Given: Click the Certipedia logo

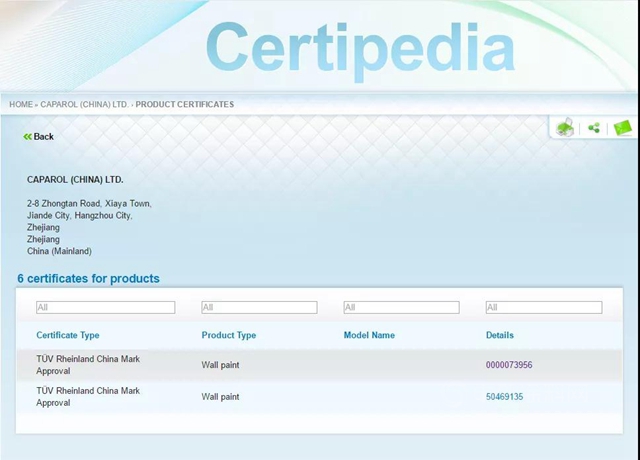Looking at the screenshot, I should pos(360,47).
